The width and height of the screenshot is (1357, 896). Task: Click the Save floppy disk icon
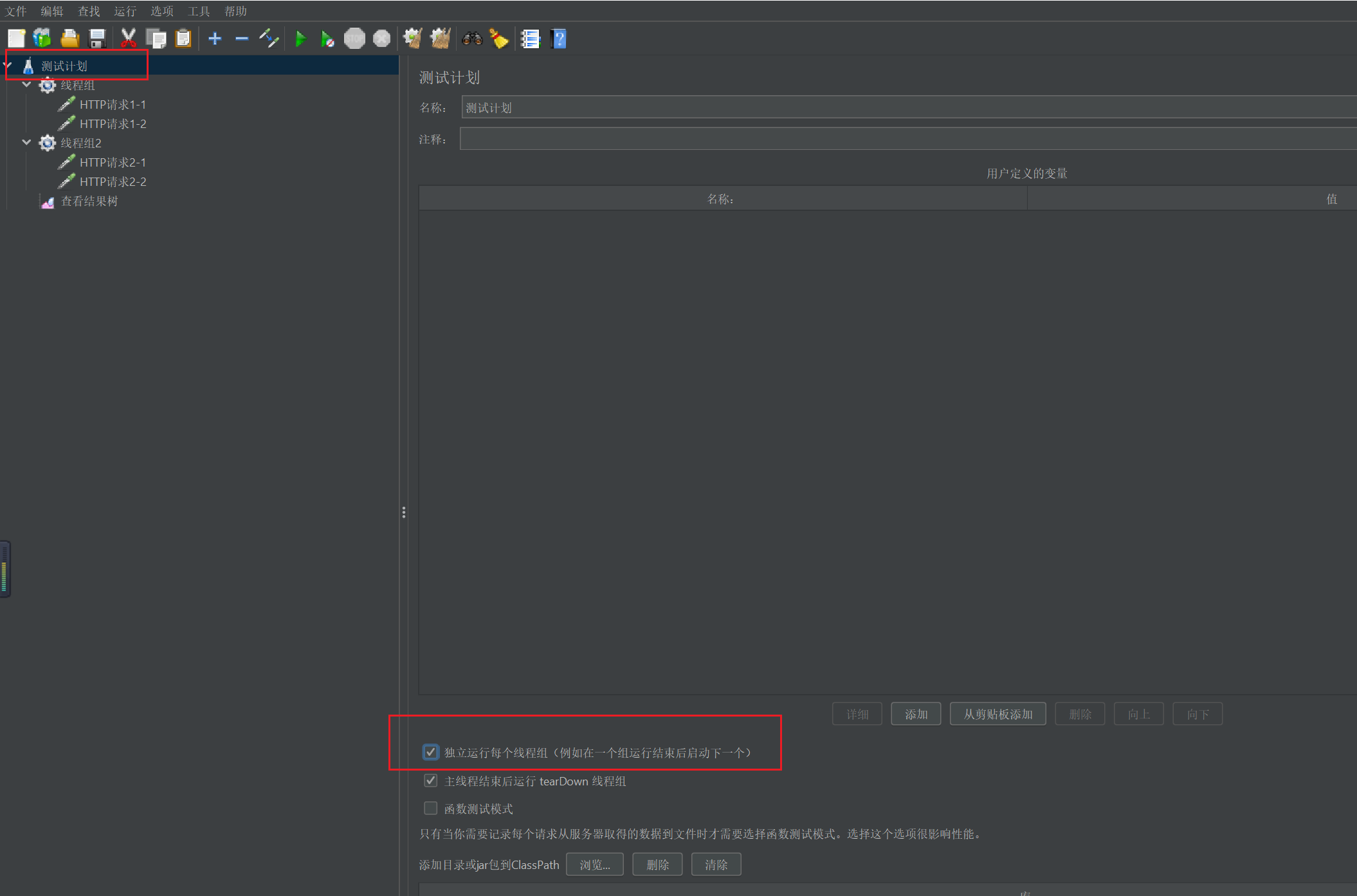(x=97, y=39)
